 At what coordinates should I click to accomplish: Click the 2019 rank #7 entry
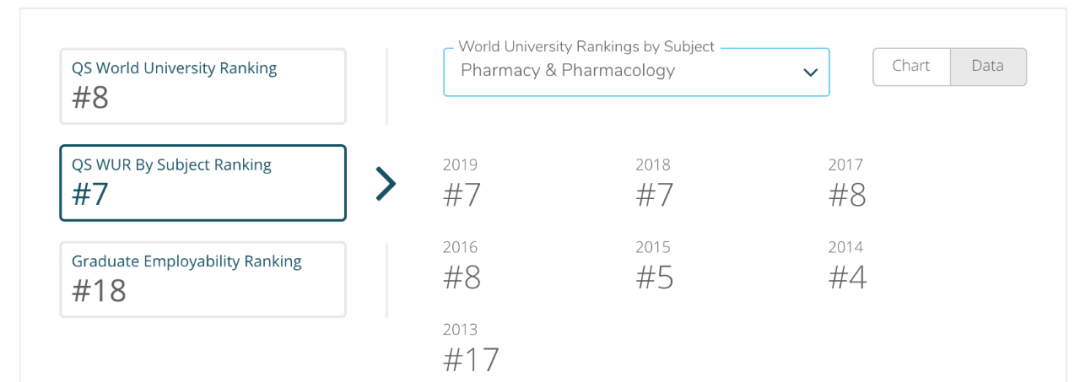(461, 184)
